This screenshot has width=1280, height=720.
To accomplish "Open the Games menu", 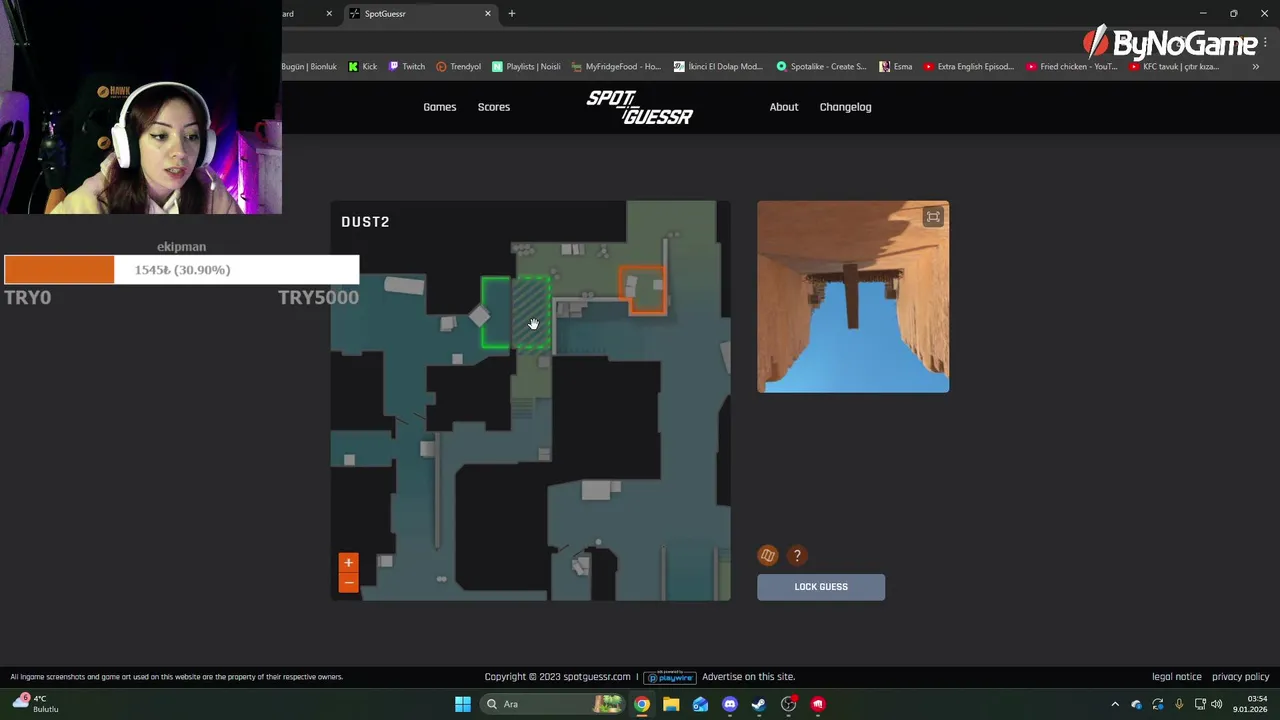I will (x=440, y=107).
